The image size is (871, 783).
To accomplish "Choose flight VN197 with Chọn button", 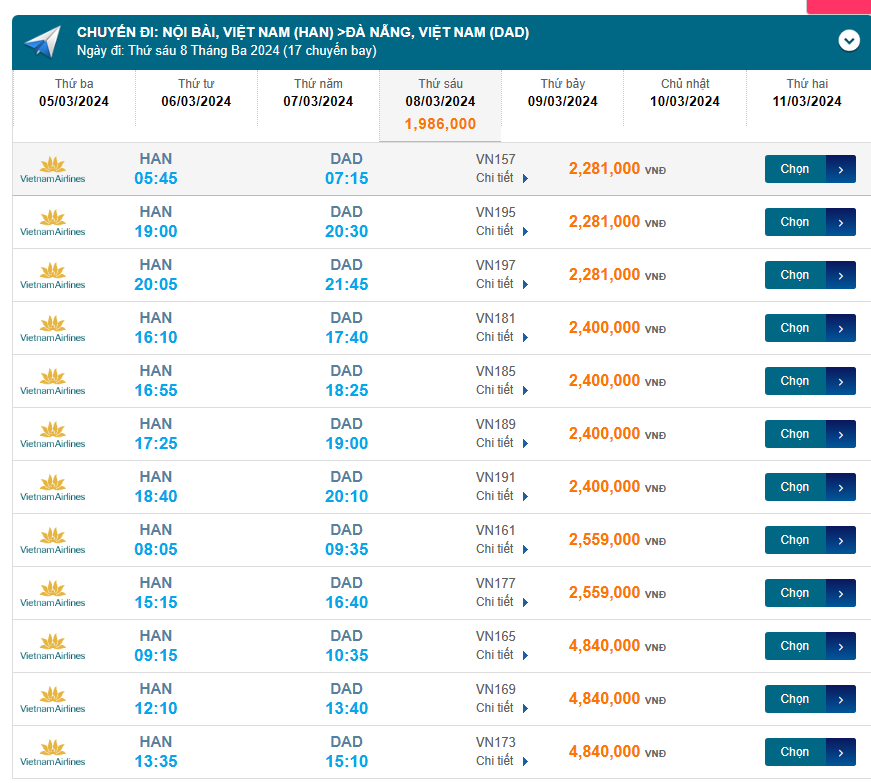I will coord(796,275).
